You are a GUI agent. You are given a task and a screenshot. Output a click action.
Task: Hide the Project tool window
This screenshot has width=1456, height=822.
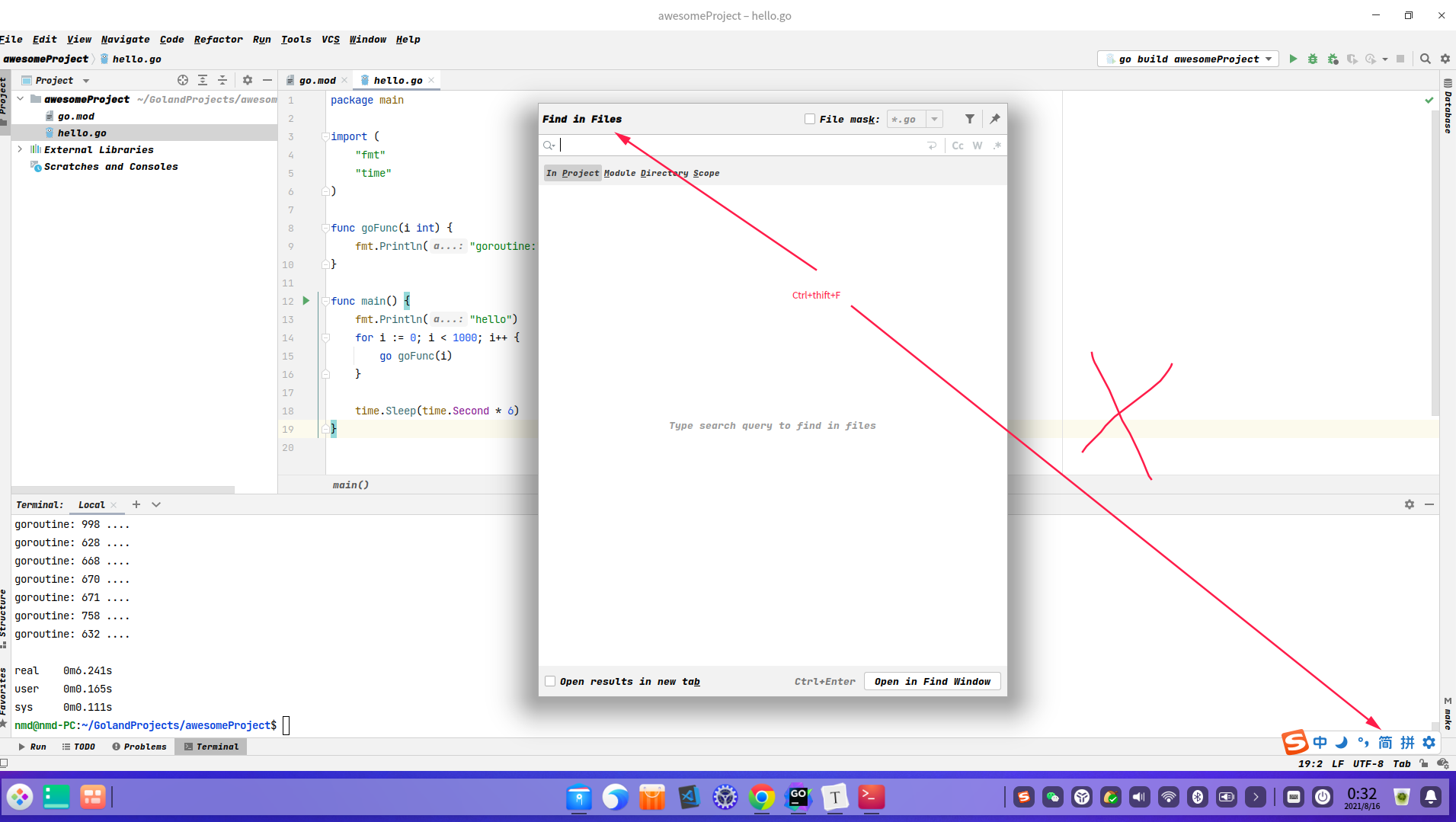(x=267, y=80)
